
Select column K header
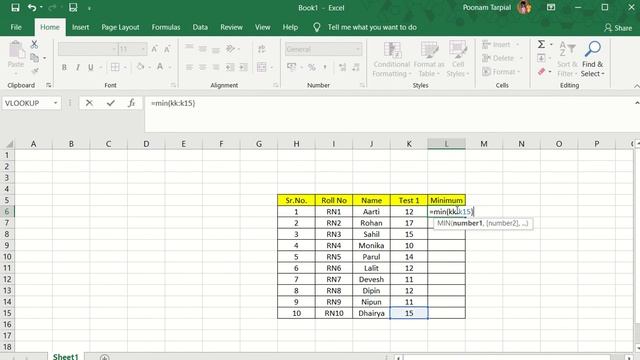(x=409, y=144)
